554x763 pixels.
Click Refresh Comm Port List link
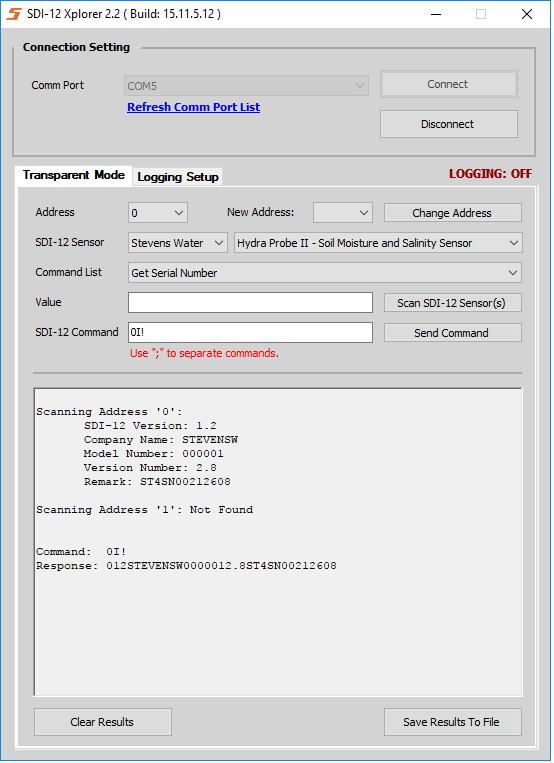click(x=194, y=107)
